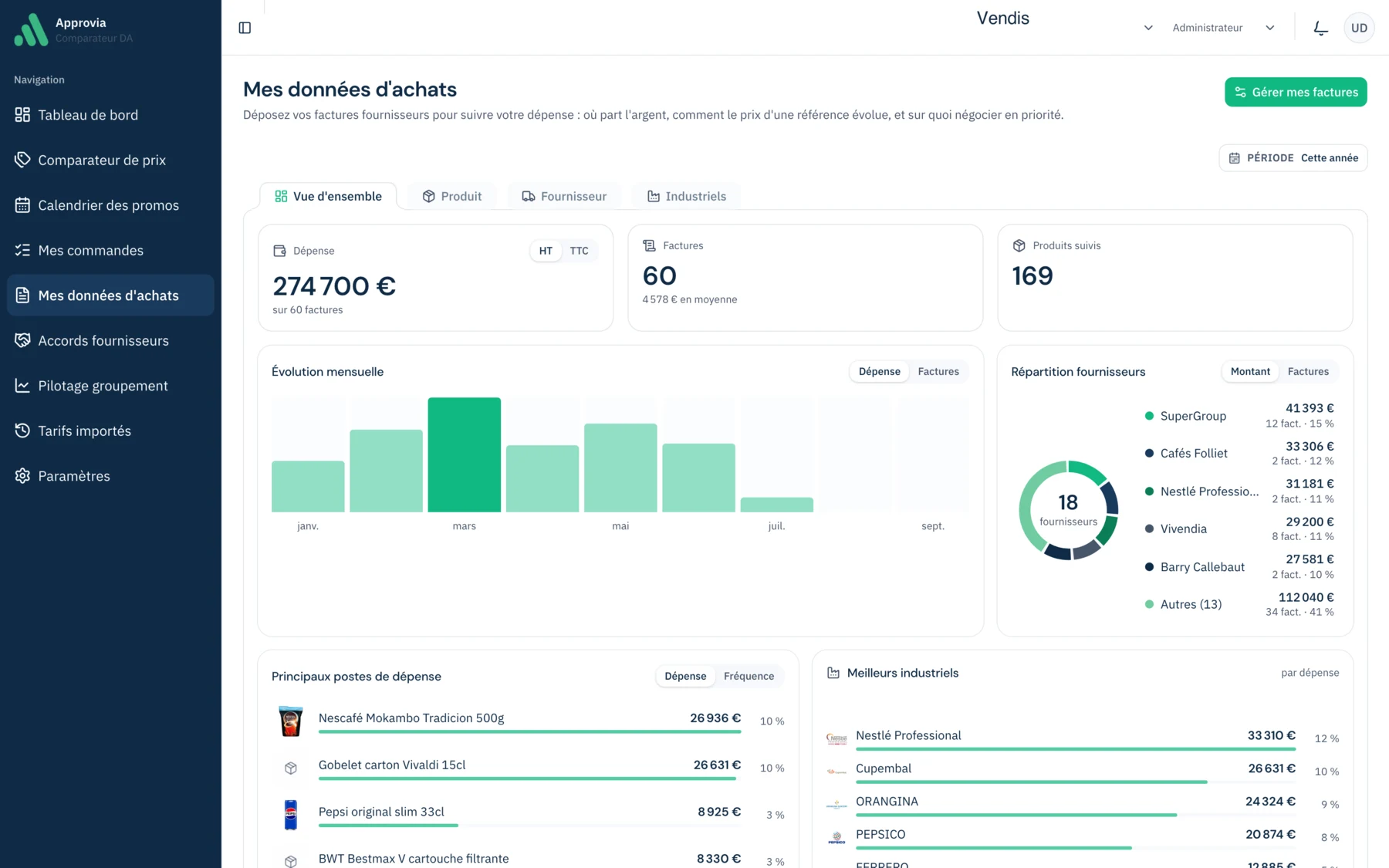
Task: Click the Paramètres gear icon
Action: tap(22, 476)
